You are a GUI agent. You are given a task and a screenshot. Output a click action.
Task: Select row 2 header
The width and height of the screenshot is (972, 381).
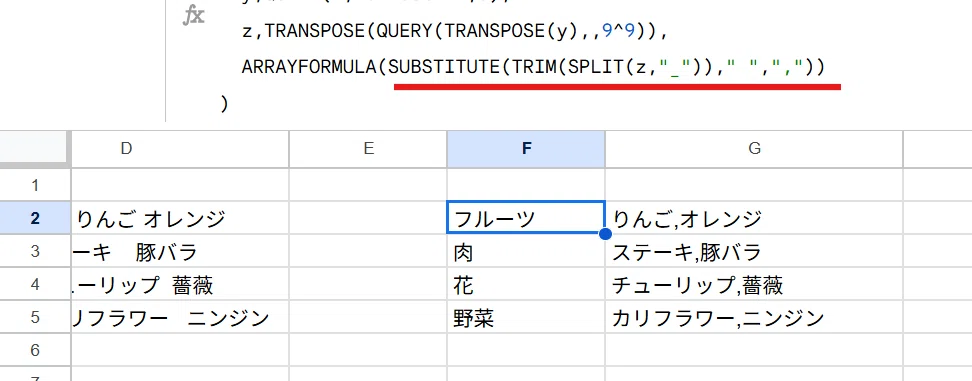pyautogui.click(x=35, y=218)
